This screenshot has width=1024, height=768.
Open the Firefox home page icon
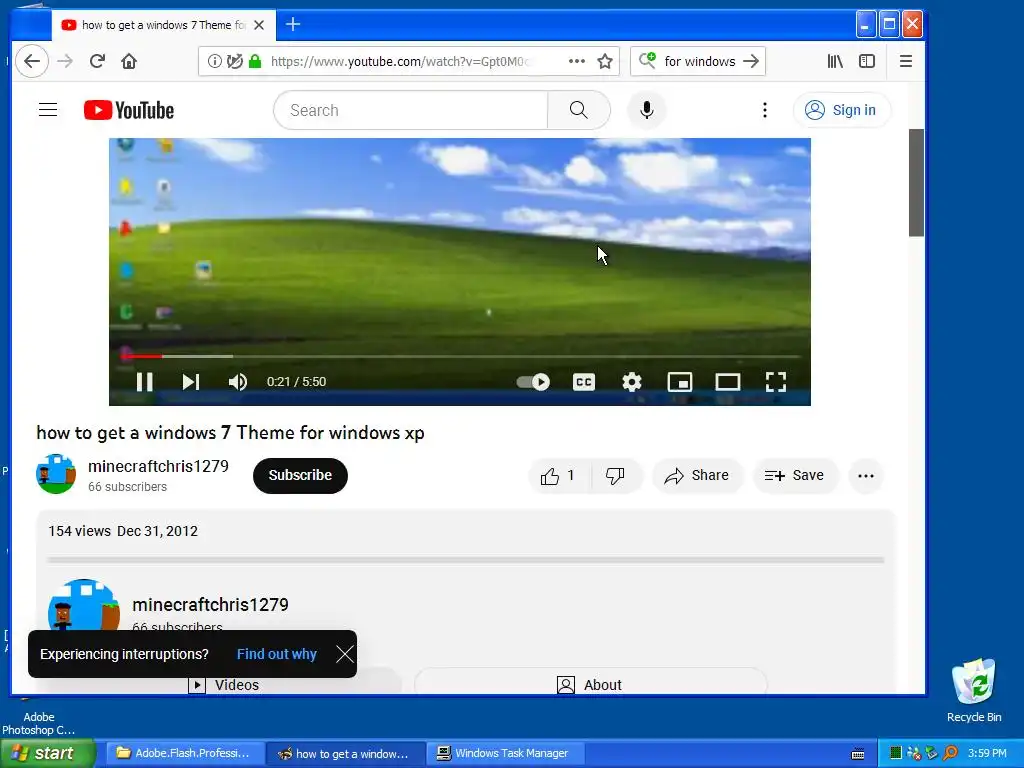[129, 61]
